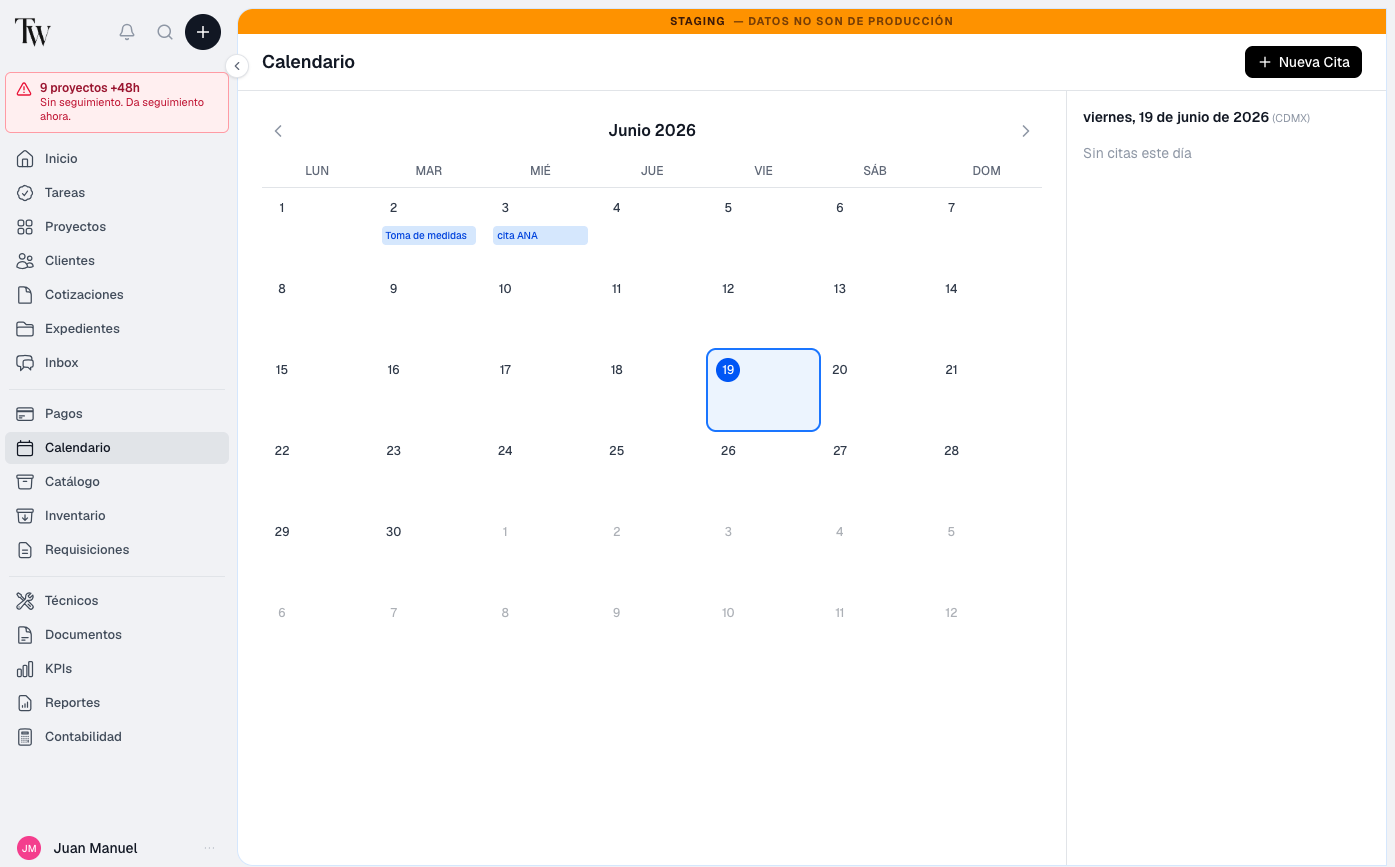Click the warning triangle icon in the alert
The image size is (1395, 867).
tap(24, 89)
